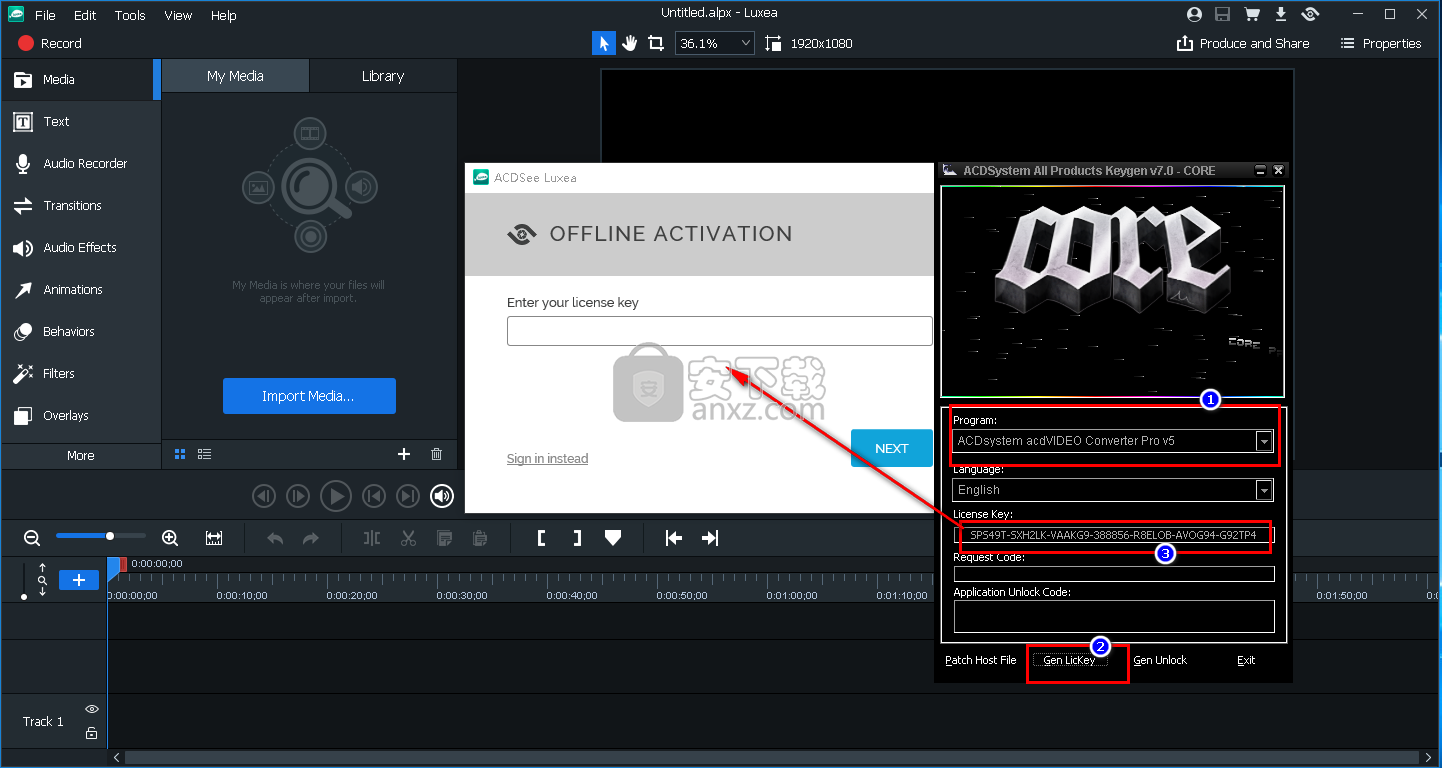Adjust track height with up-down arrows

[x=42, y=580]
